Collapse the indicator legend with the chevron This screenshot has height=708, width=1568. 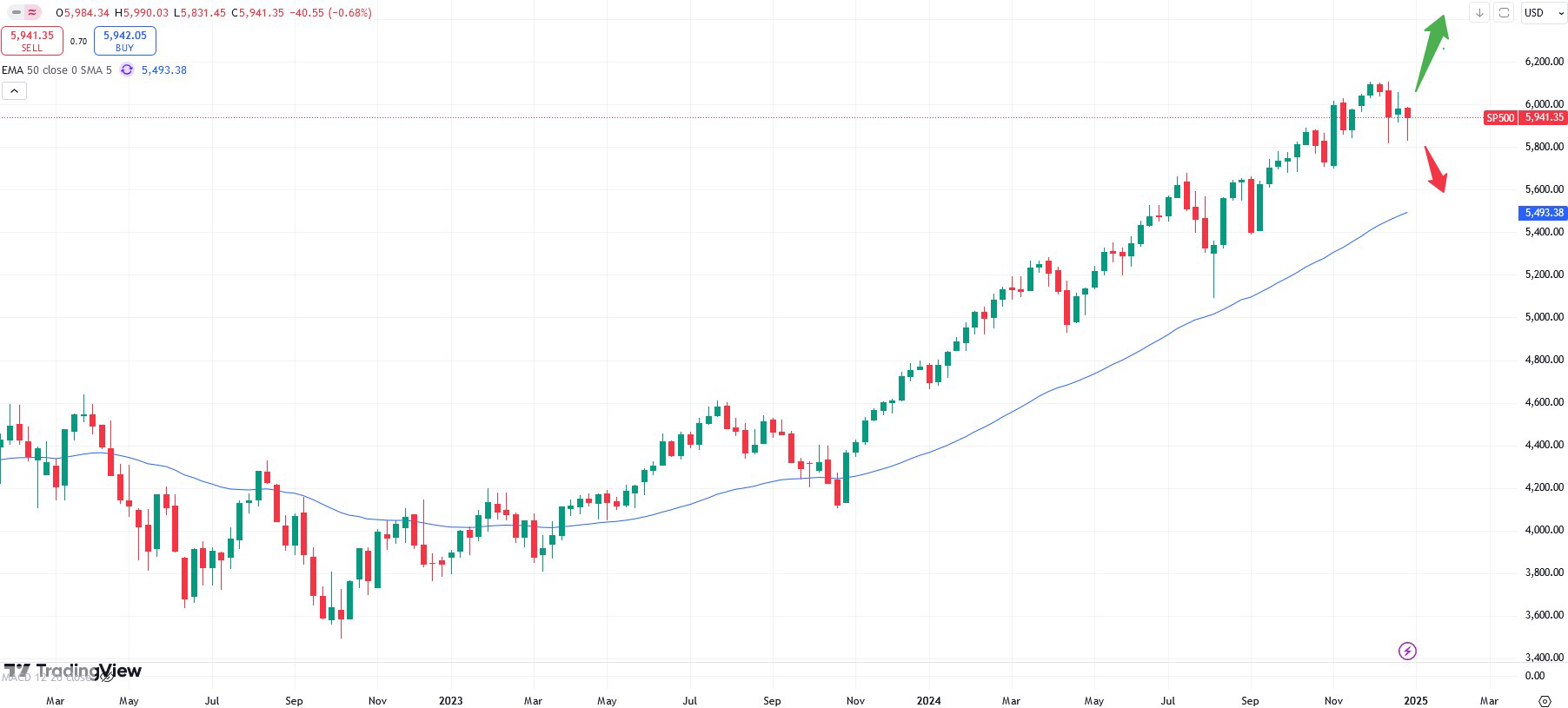pos(14,90)
